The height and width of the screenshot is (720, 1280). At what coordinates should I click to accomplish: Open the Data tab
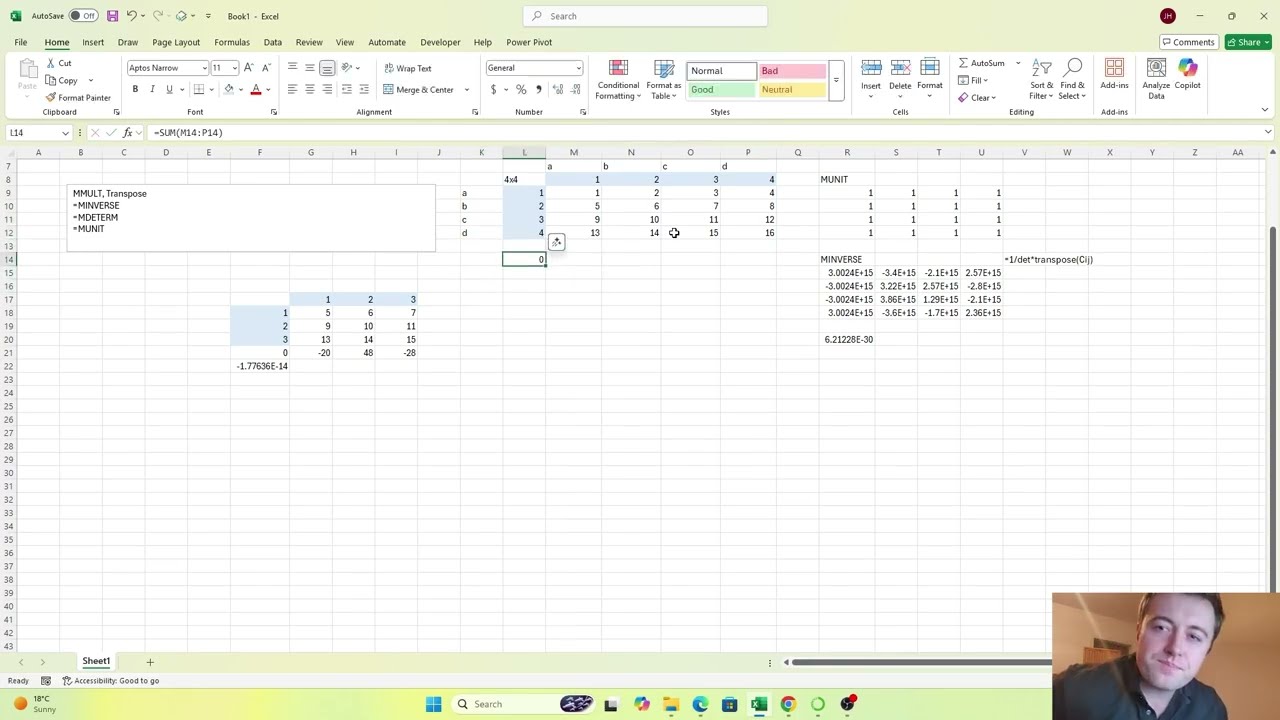(x=272, y=42)
